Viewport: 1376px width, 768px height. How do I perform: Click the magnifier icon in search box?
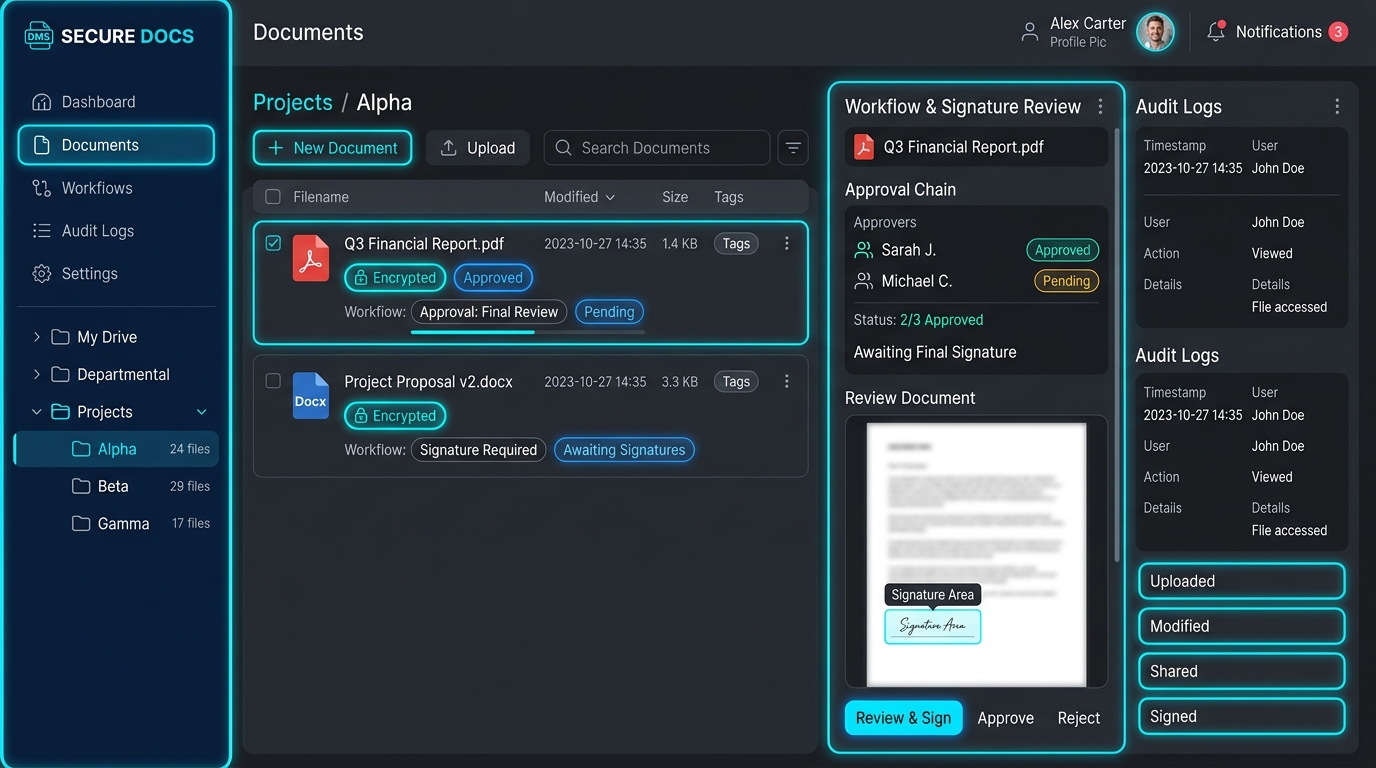point(563,148)
